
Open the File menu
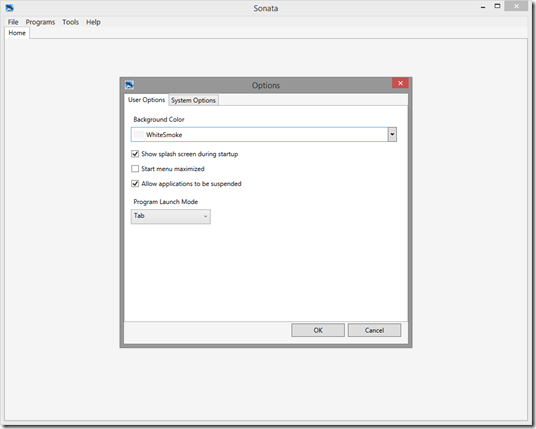point(13,22)
